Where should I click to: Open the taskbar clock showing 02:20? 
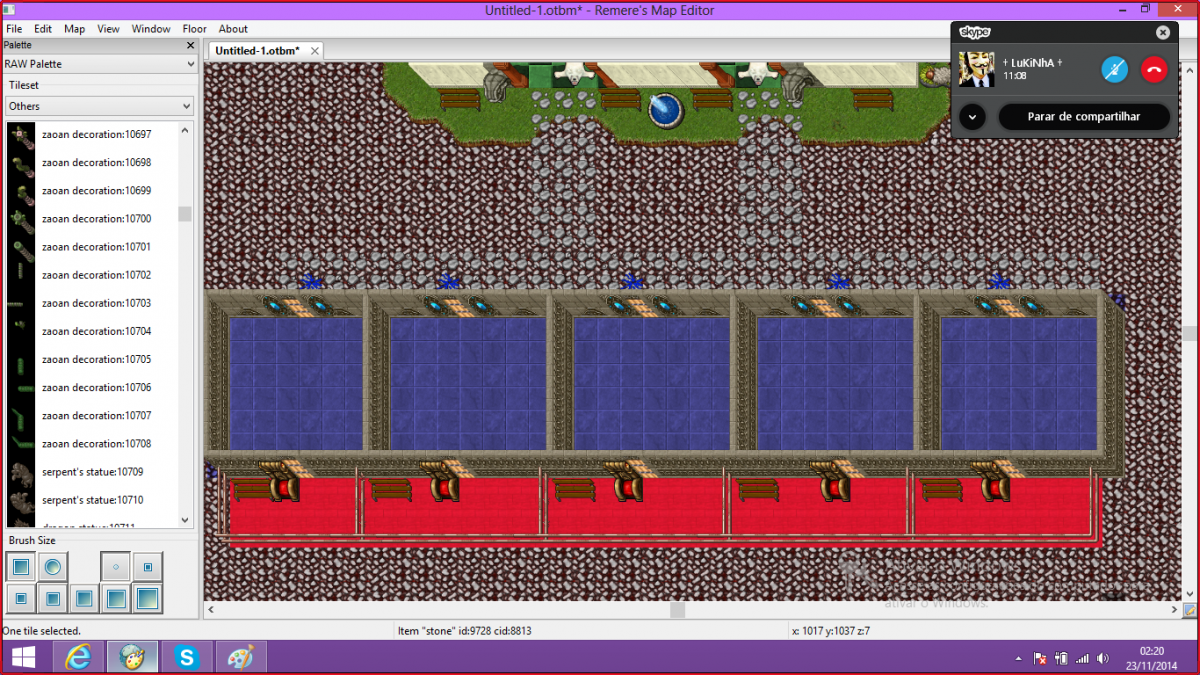pyautogui.click(x=1151, y=658)
